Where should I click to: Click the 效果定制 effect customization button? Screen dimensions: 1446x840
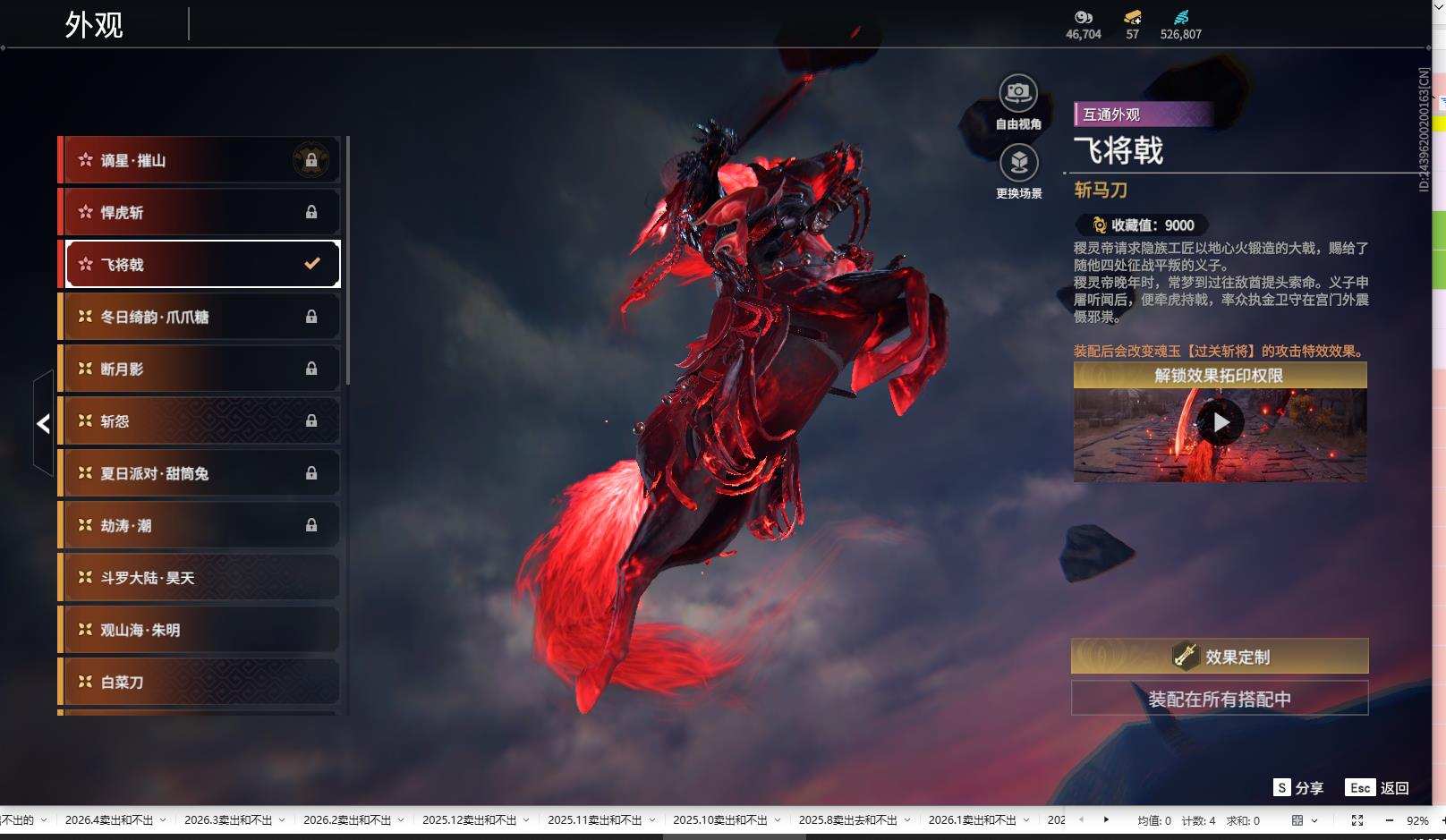point(1220,657)
